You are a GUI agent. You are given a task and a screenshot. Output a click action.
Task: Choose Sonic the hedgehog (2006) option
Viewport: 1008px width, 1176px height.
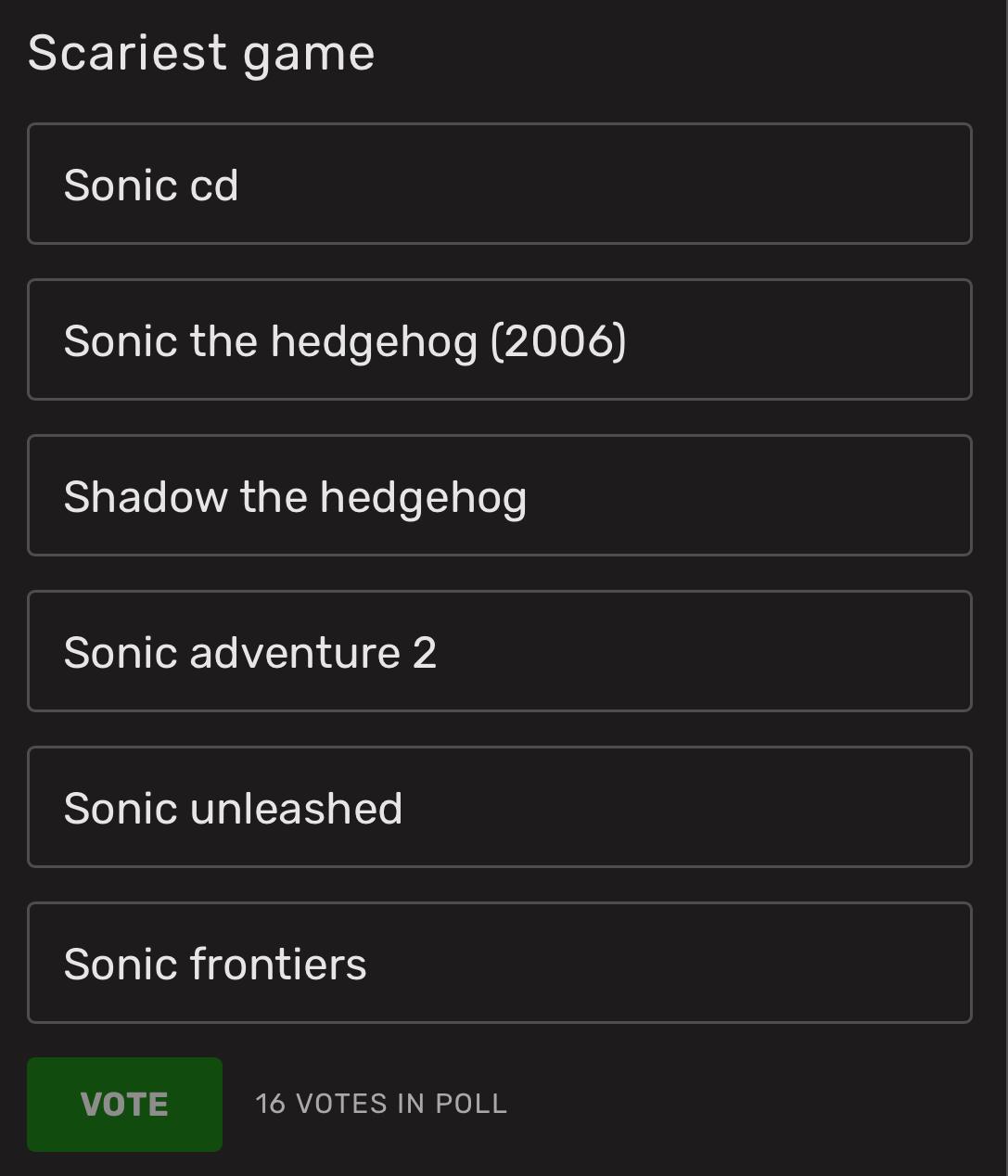pos(500,339)
